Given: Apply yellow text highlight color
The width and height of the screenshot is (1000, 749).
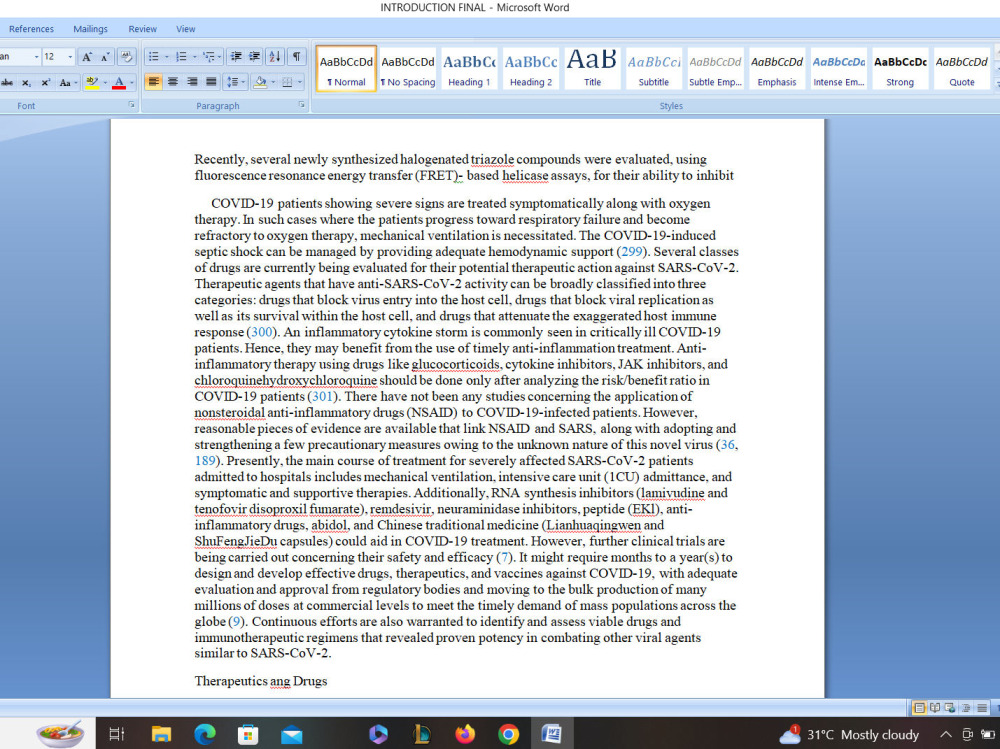Looking at the screenshot, I should coord(92,83).
